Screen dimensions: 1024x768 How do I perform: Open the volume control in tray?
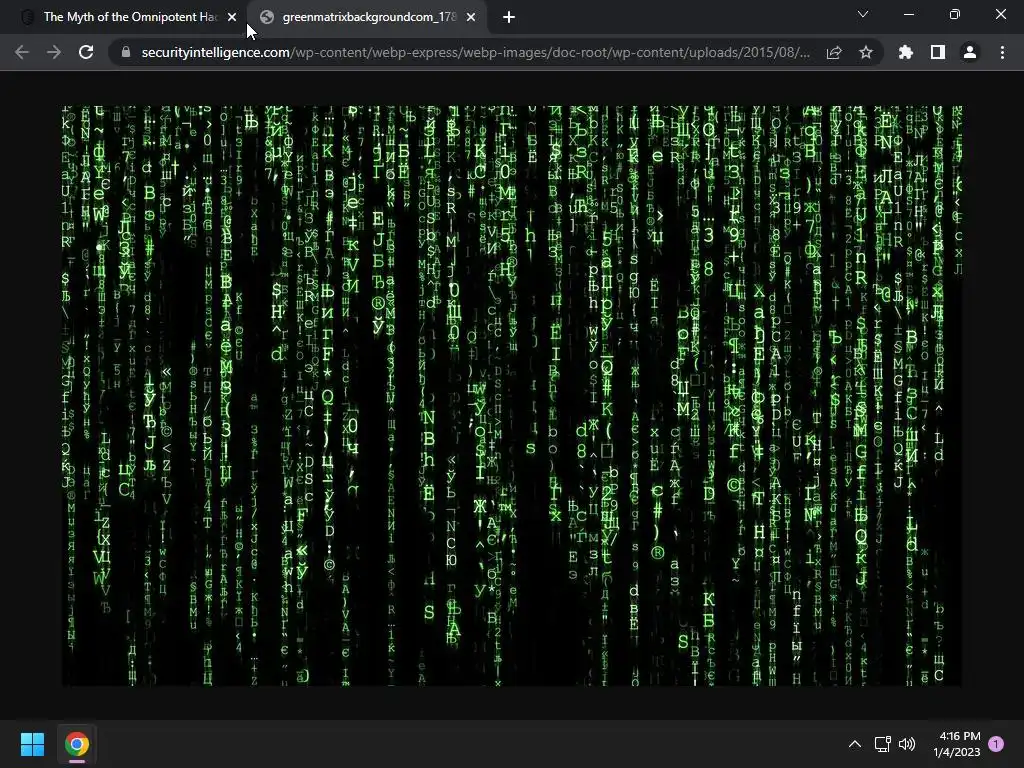907,744
